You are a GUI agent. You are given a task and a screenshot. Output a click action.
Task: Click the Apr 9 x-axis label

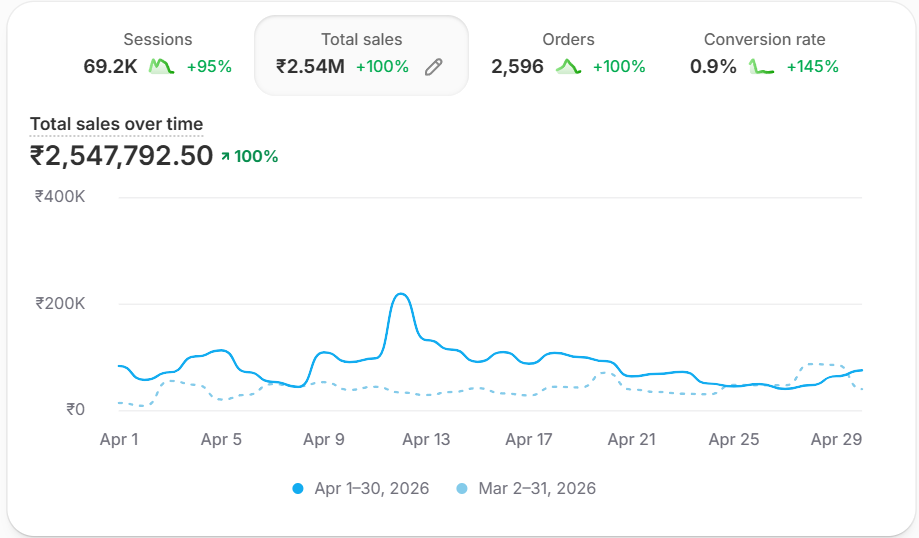(324, 440)
